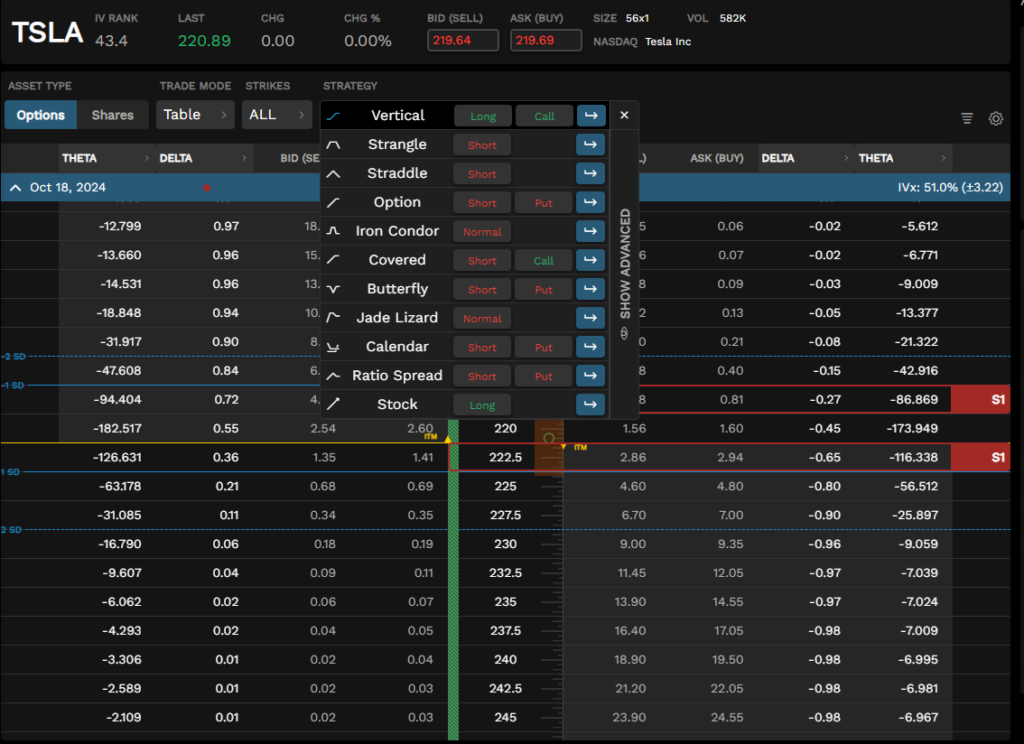Switch to the Shares tab

tap(112, 115)
